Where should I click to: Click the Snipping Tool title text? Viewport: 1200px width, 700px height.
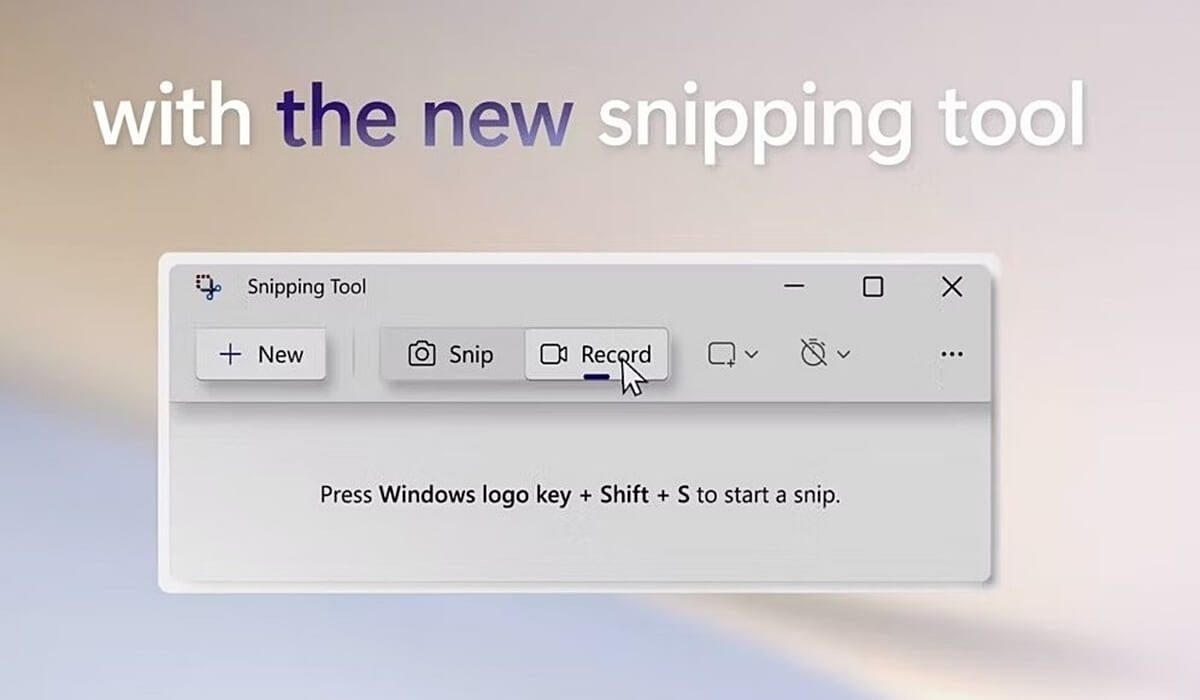(x=307, y=287)
